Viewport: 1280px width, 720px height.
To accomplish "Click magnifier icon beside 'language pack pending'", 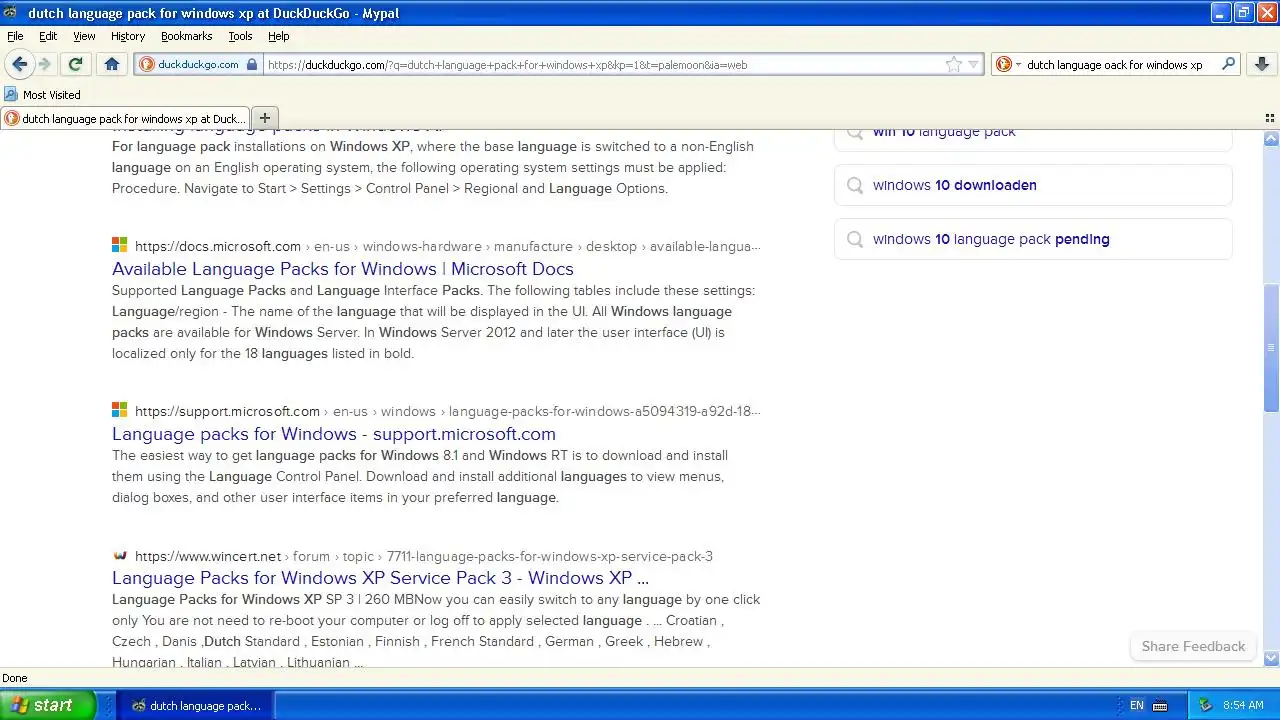I will 854,239.
